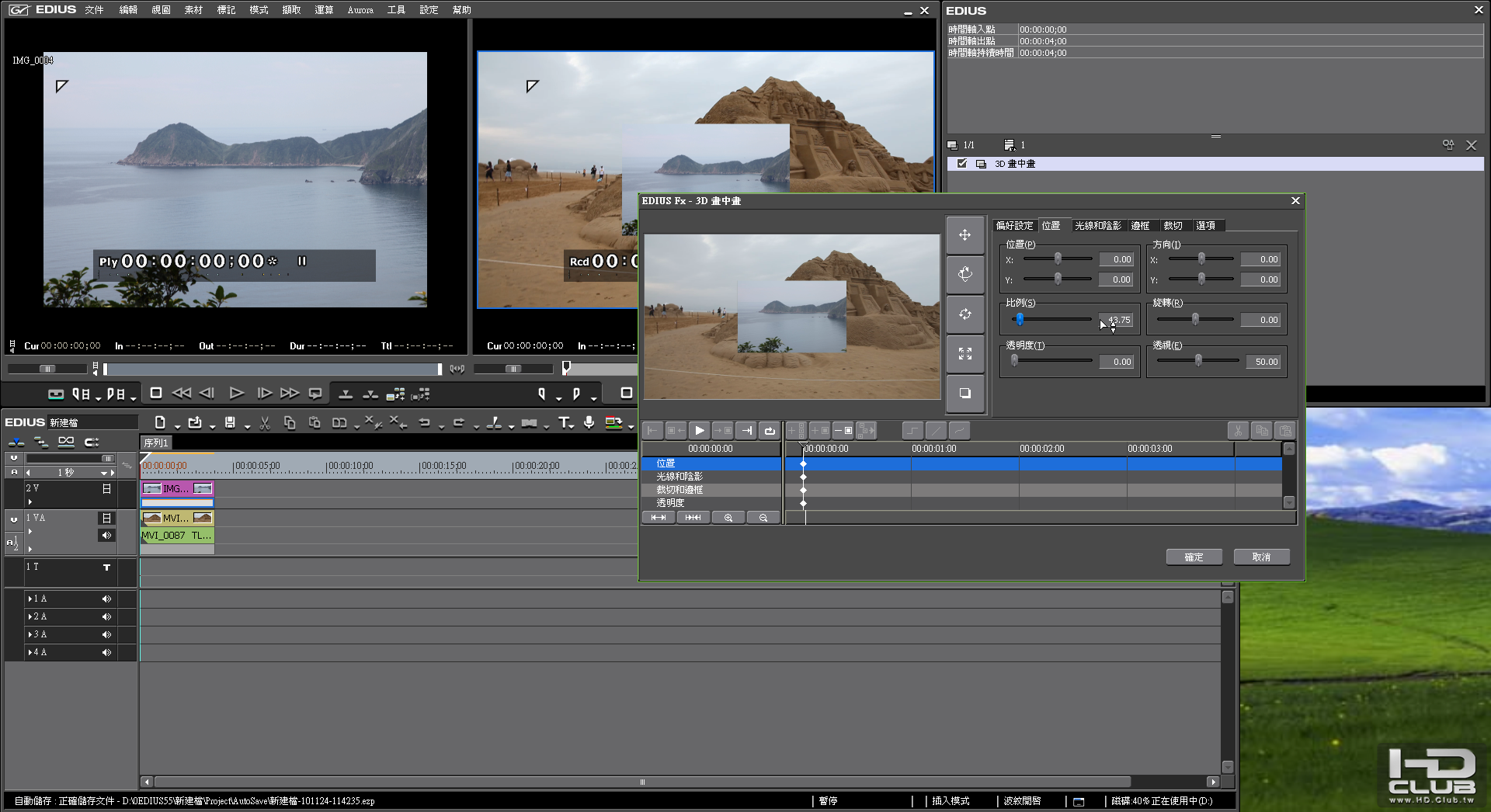Mute audio on the 1 VA track
This screenshot has height=812, width=1491.
pyautogui.click(x=106, y=536)
